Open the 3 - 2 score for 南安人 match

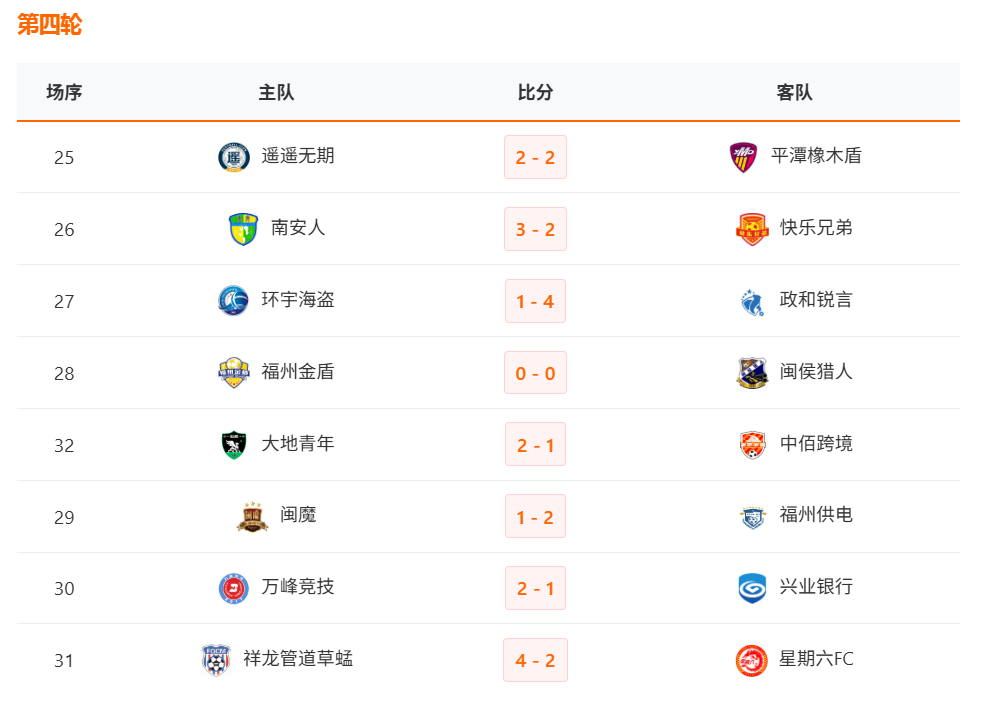(x=535, y=229)
